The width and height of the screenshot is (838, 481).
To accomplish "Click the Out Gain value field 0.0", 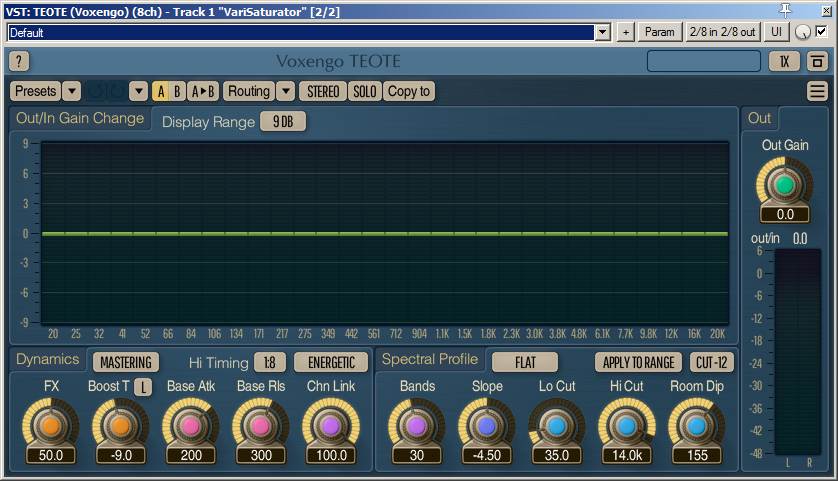I will tap(785, 214).
